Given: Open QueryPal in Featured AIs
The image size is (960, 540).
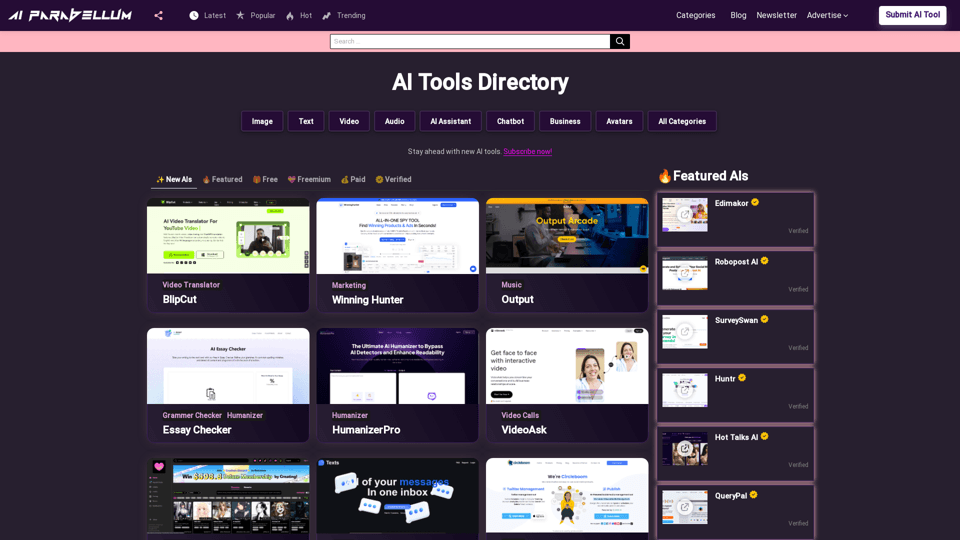Looking at the screenshot, I should click(x=730, y=495).
